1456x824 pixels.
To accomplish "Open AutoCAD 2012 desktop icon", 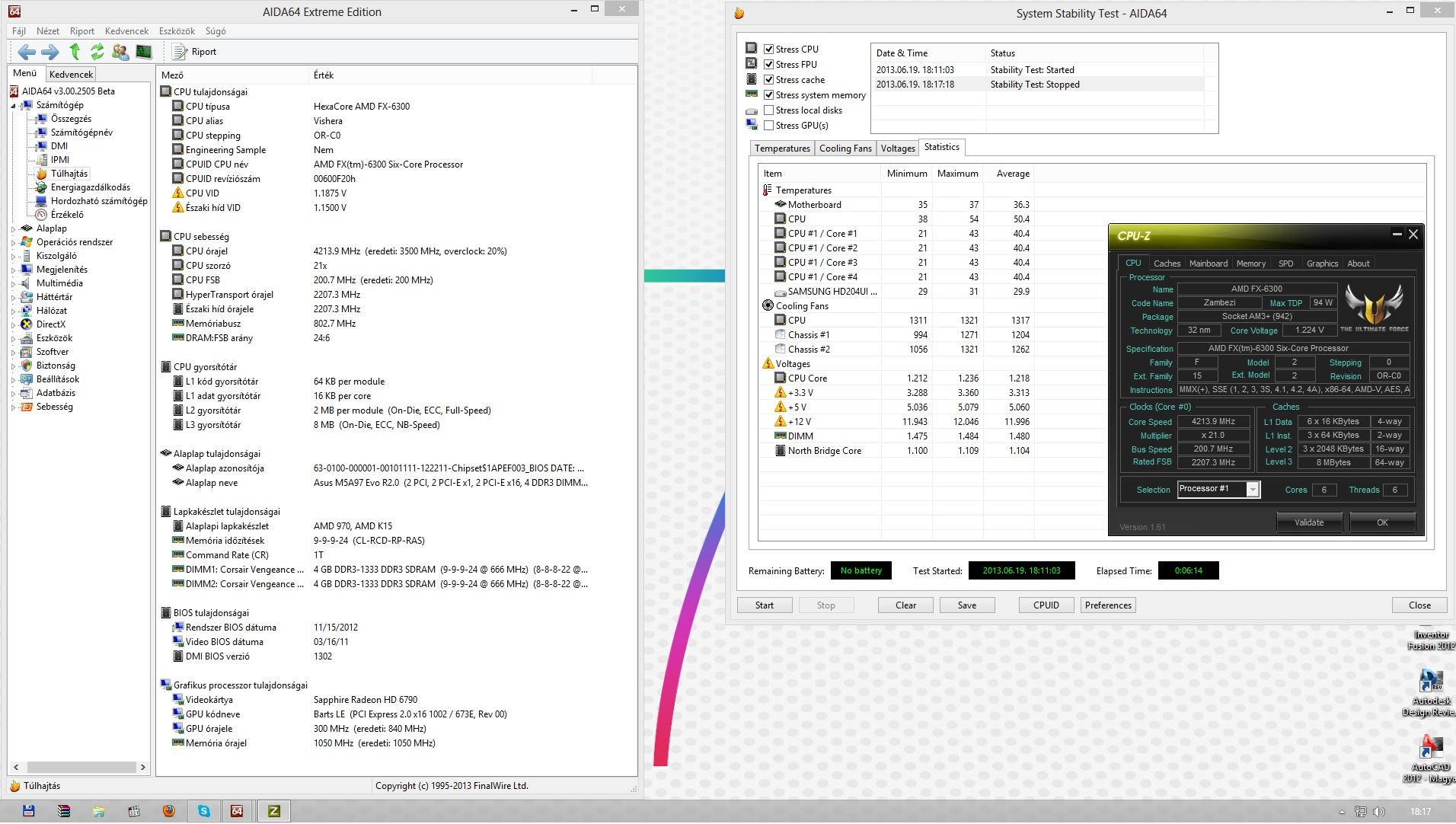I will coord(1430,757).
